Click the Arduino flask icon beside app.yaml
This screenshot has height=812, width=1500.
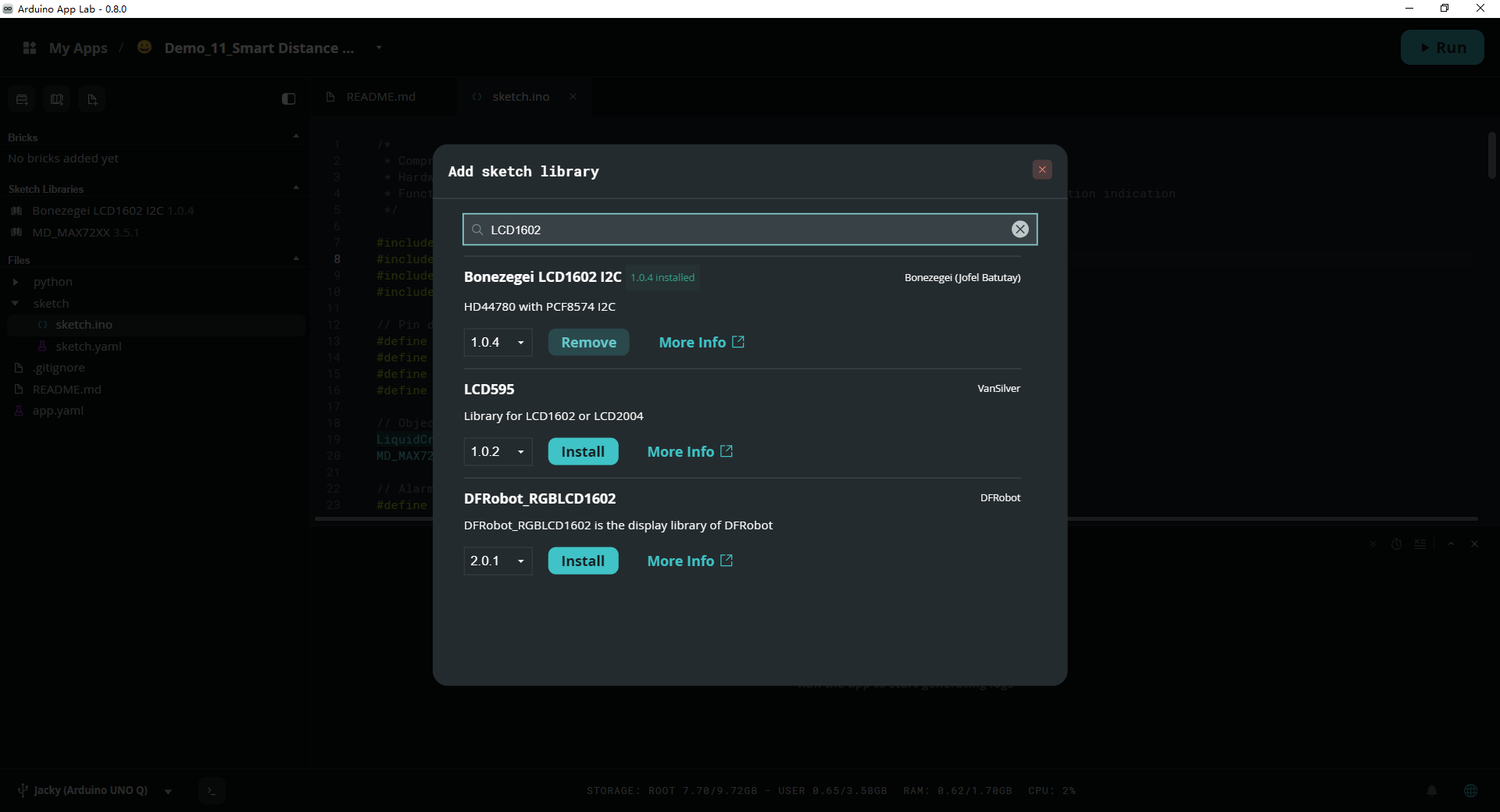[19, 411]
